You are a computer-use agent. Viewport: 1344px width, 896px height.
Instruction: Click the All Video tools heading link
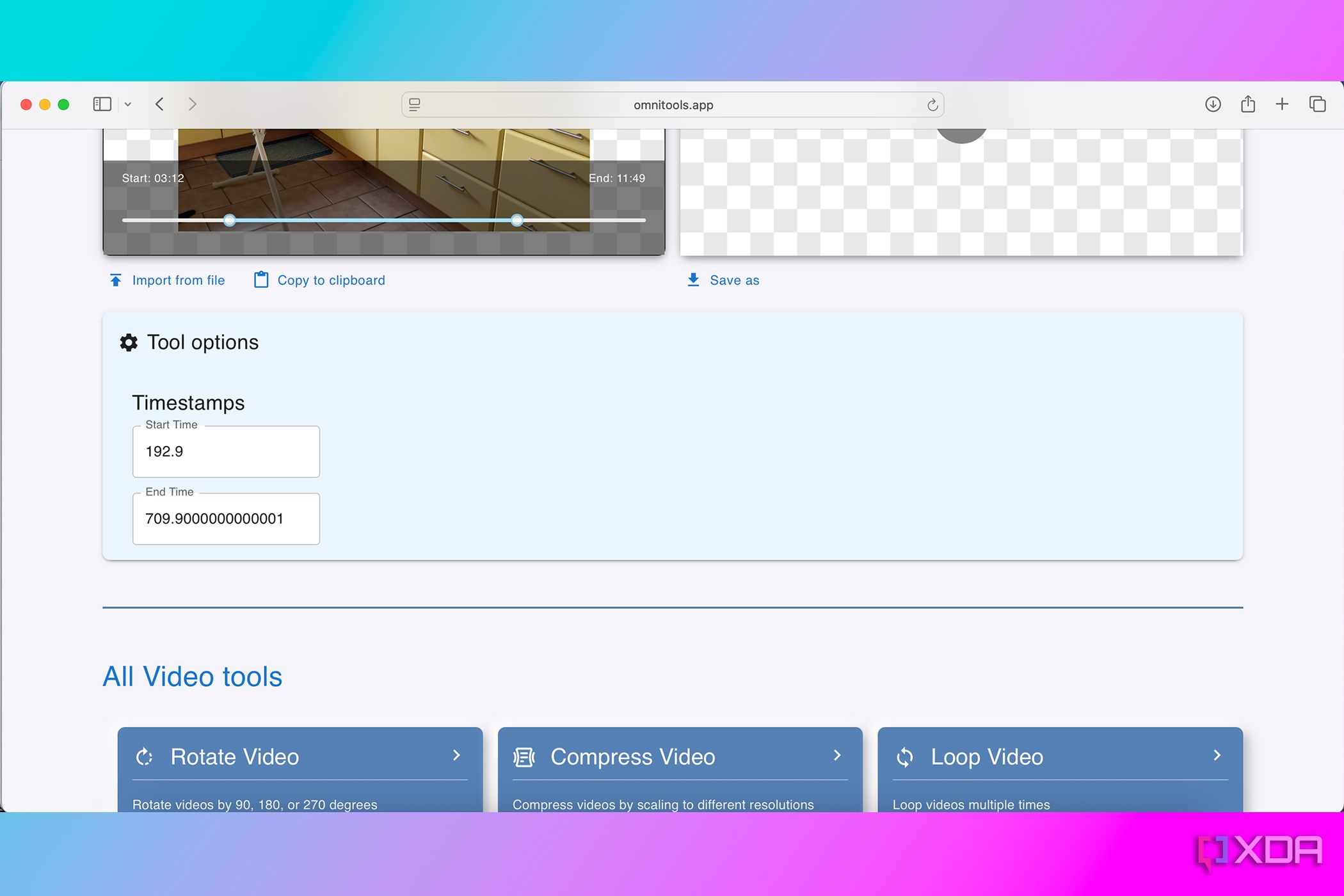pos(193,676)
